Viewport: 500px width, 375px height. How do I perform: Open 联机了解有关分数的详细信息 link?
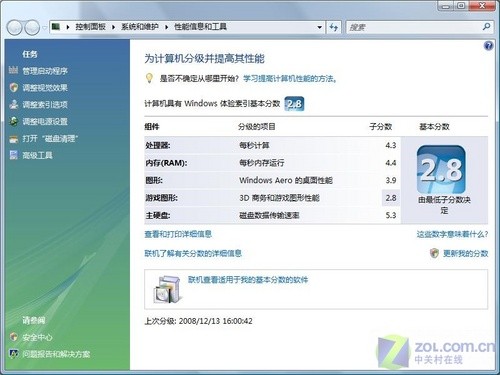coord(193,253)
